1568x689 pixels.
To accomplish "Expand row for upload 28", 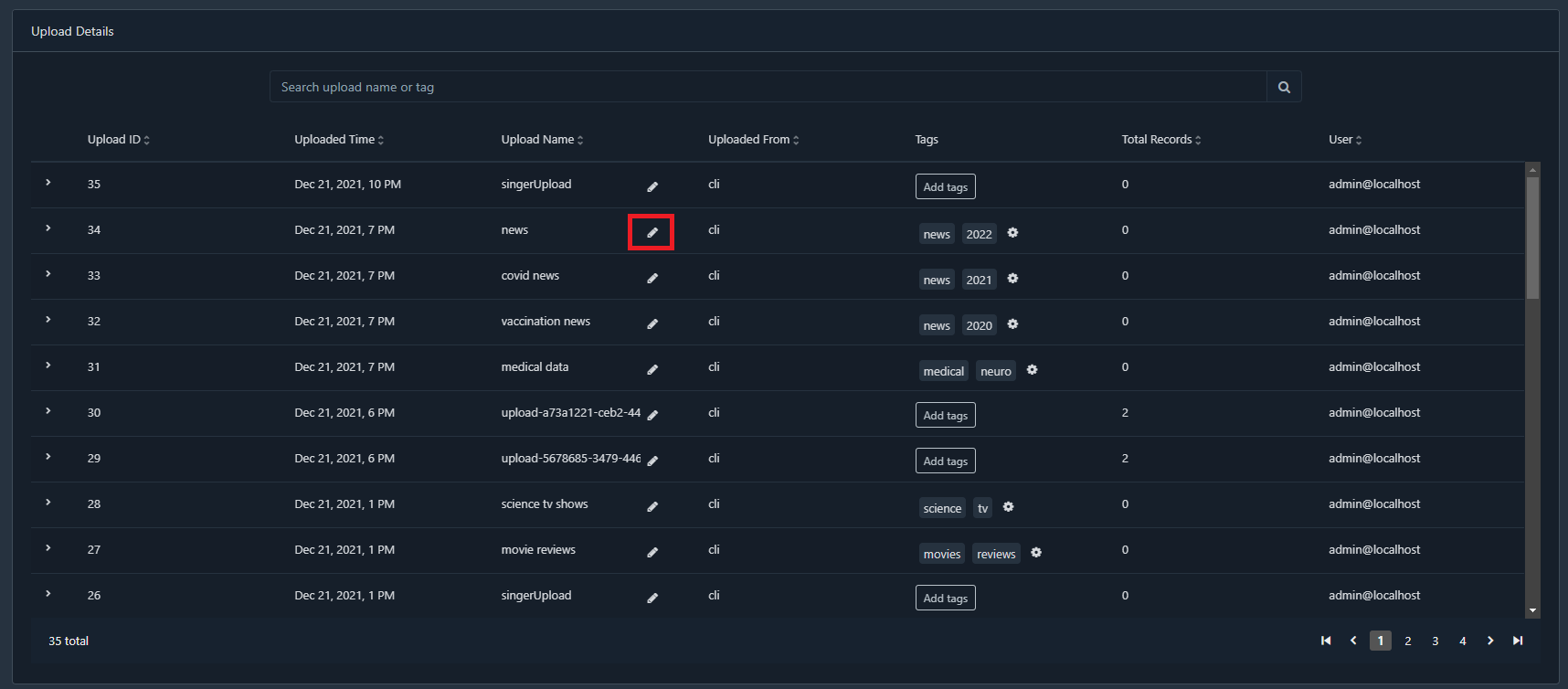I will 48,503.
